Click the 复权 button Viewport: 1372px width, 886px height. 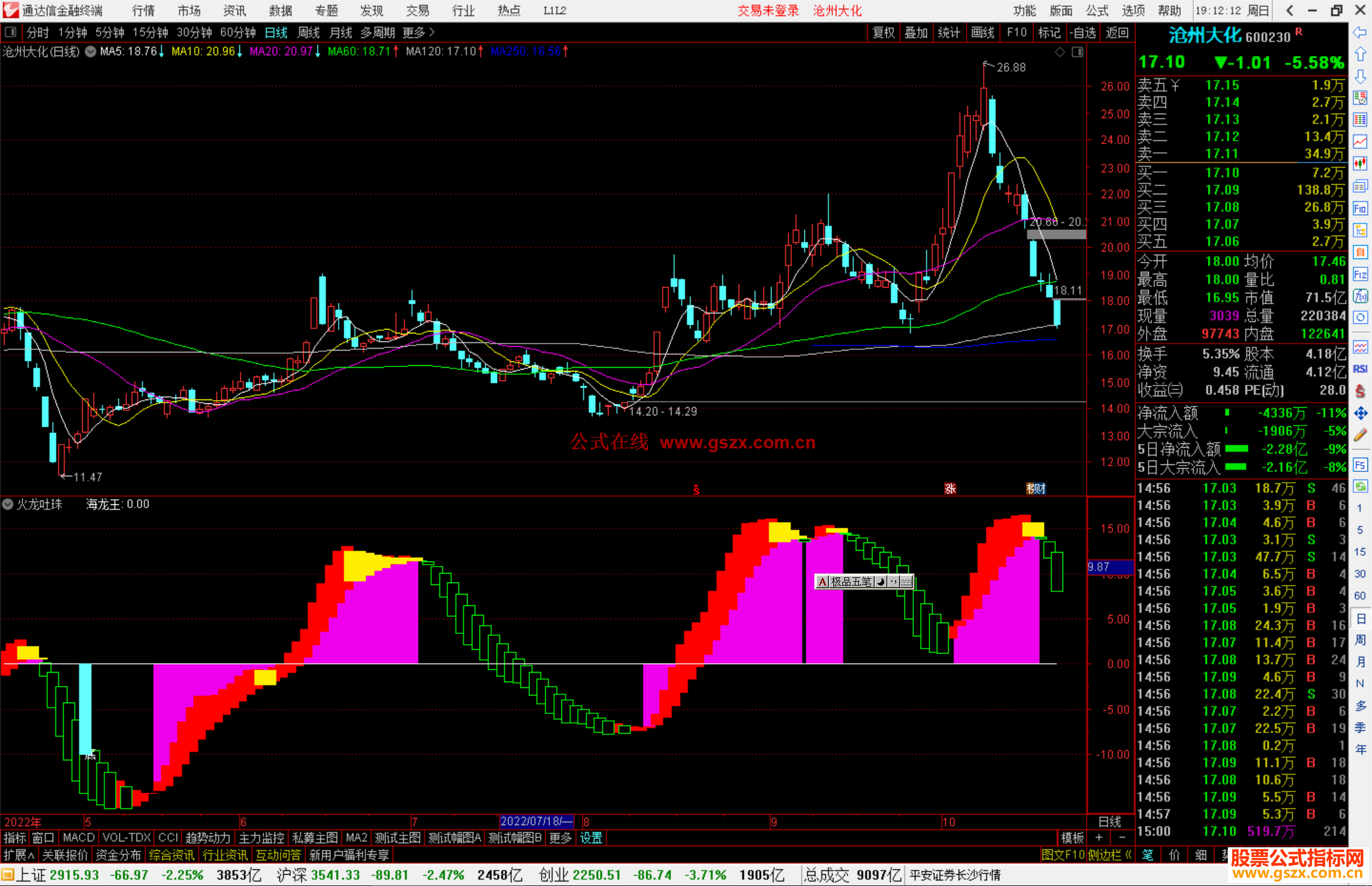884,32
